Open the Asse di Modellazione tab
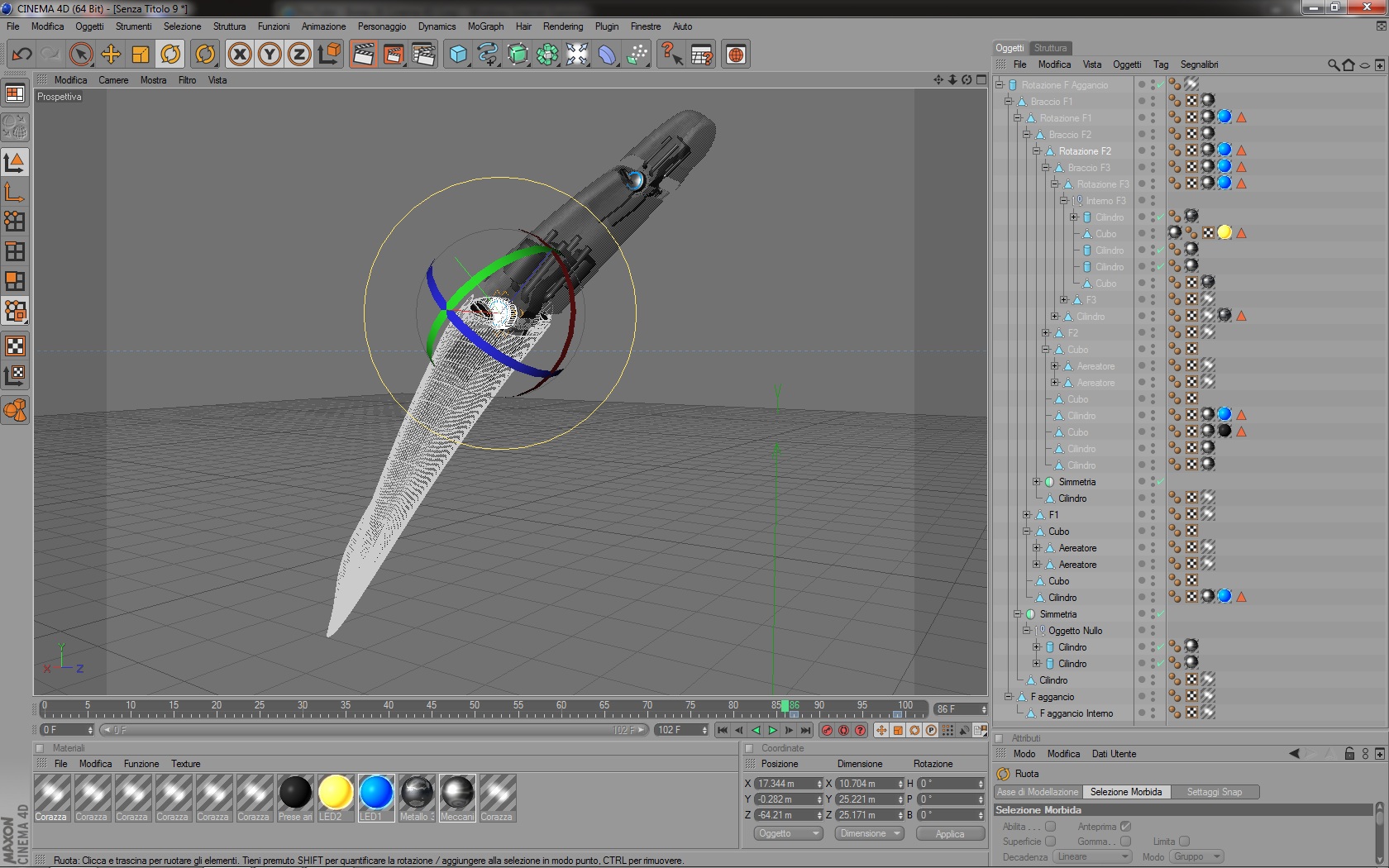Image resolution: width=1389 pixels, height=868 pixels. tap(1038, 792)
